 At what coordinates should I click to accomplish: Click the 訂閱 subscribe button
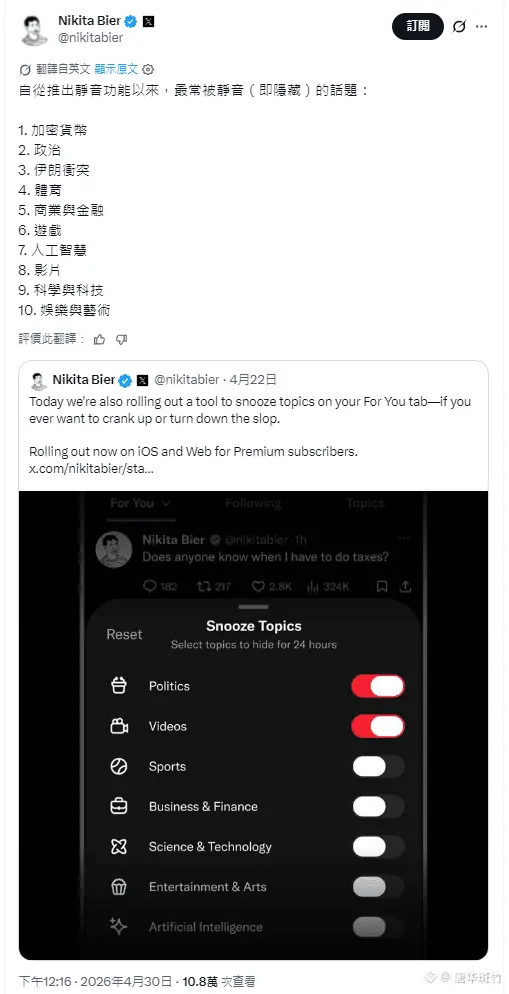point(418,26)
